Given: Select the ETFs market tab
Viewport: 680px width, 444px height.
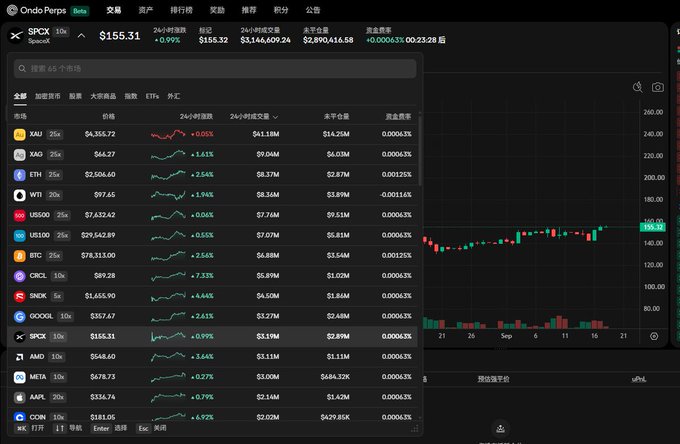Looking at the screenshot, I should (152, 96).
